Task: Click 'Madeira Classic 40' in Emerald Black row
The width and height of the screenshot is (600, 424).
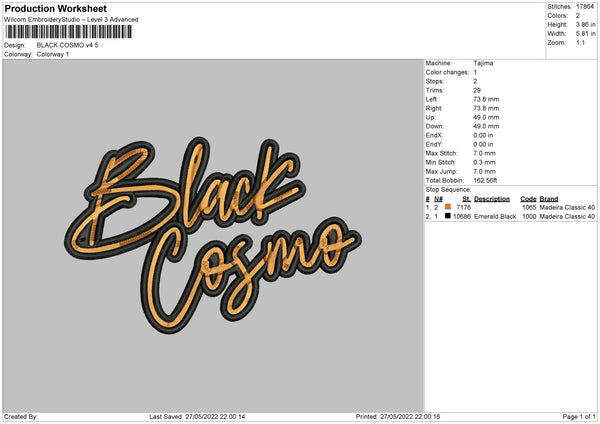Action: click(567, 217)
